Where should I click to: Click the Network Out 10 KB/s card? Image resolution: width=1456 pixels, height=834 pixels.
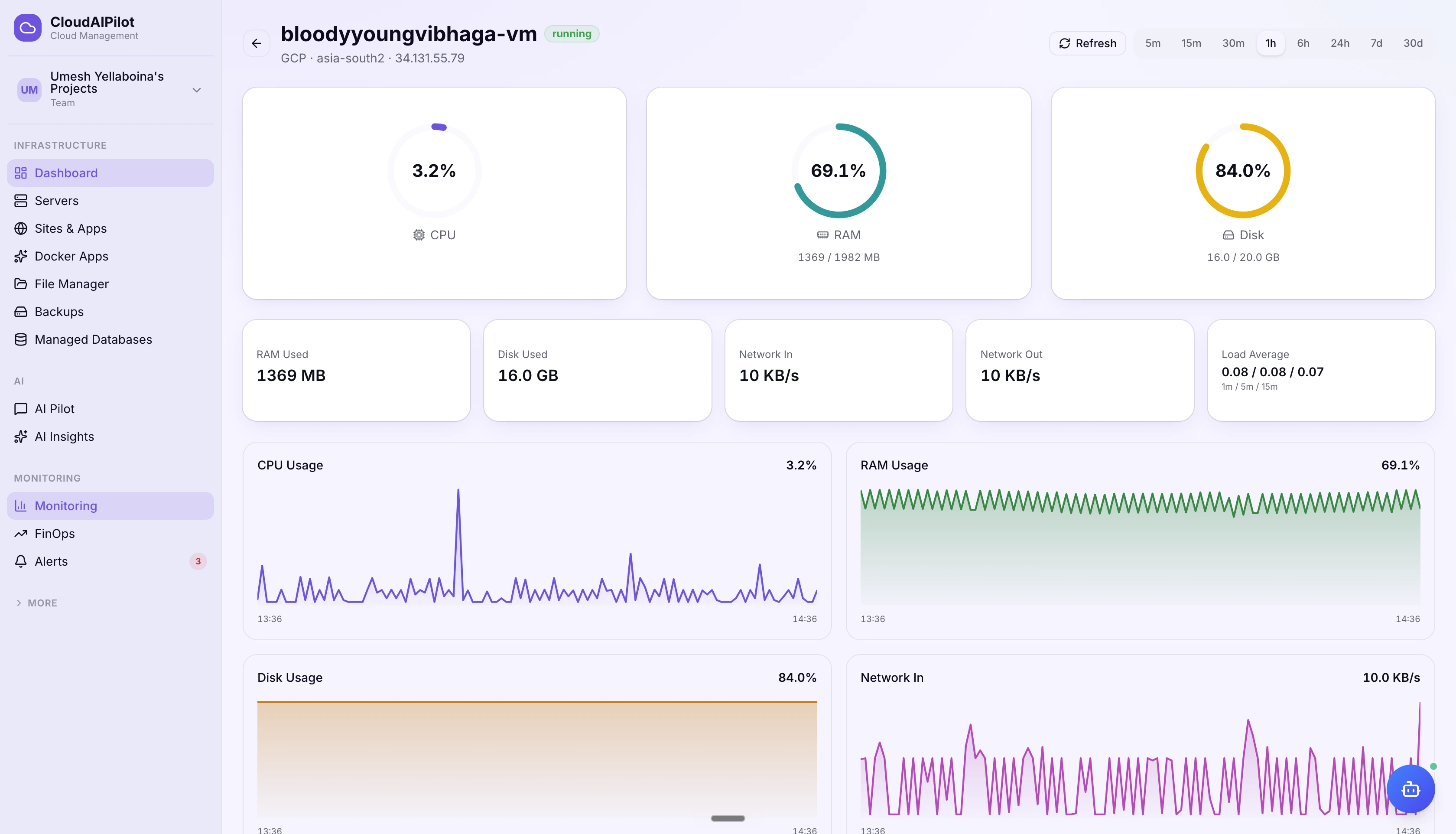(1079, 370)
